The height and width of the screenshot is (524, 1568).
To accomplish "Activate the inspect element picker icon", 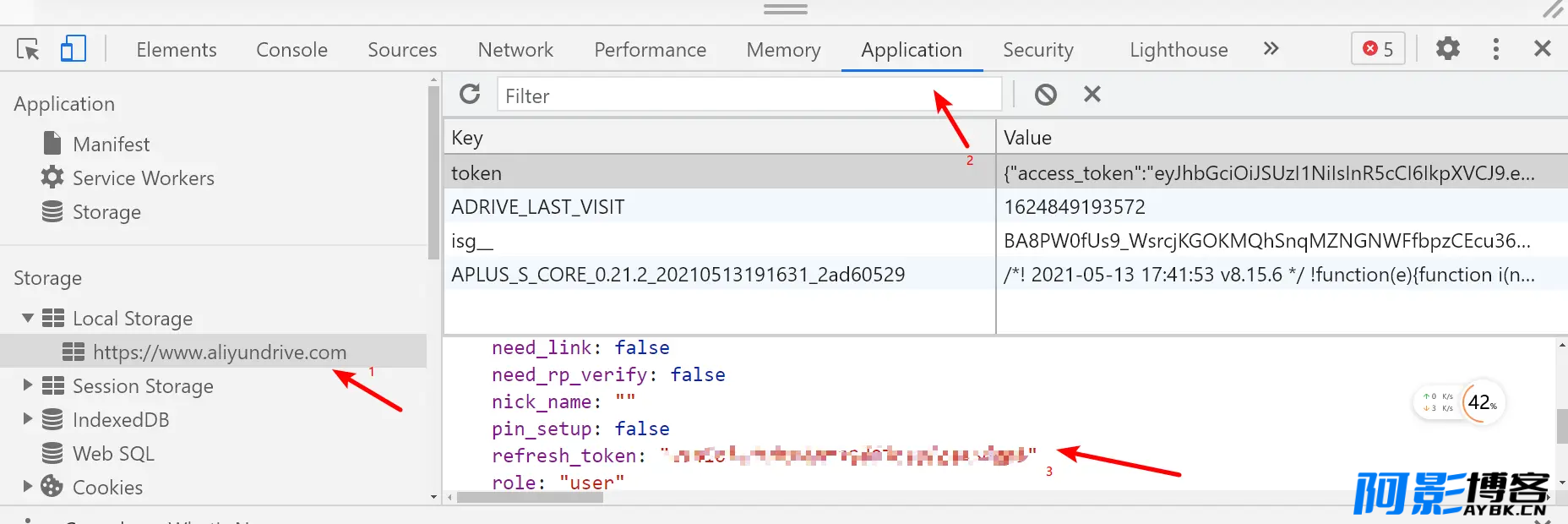I will click(x=28, y=49).
